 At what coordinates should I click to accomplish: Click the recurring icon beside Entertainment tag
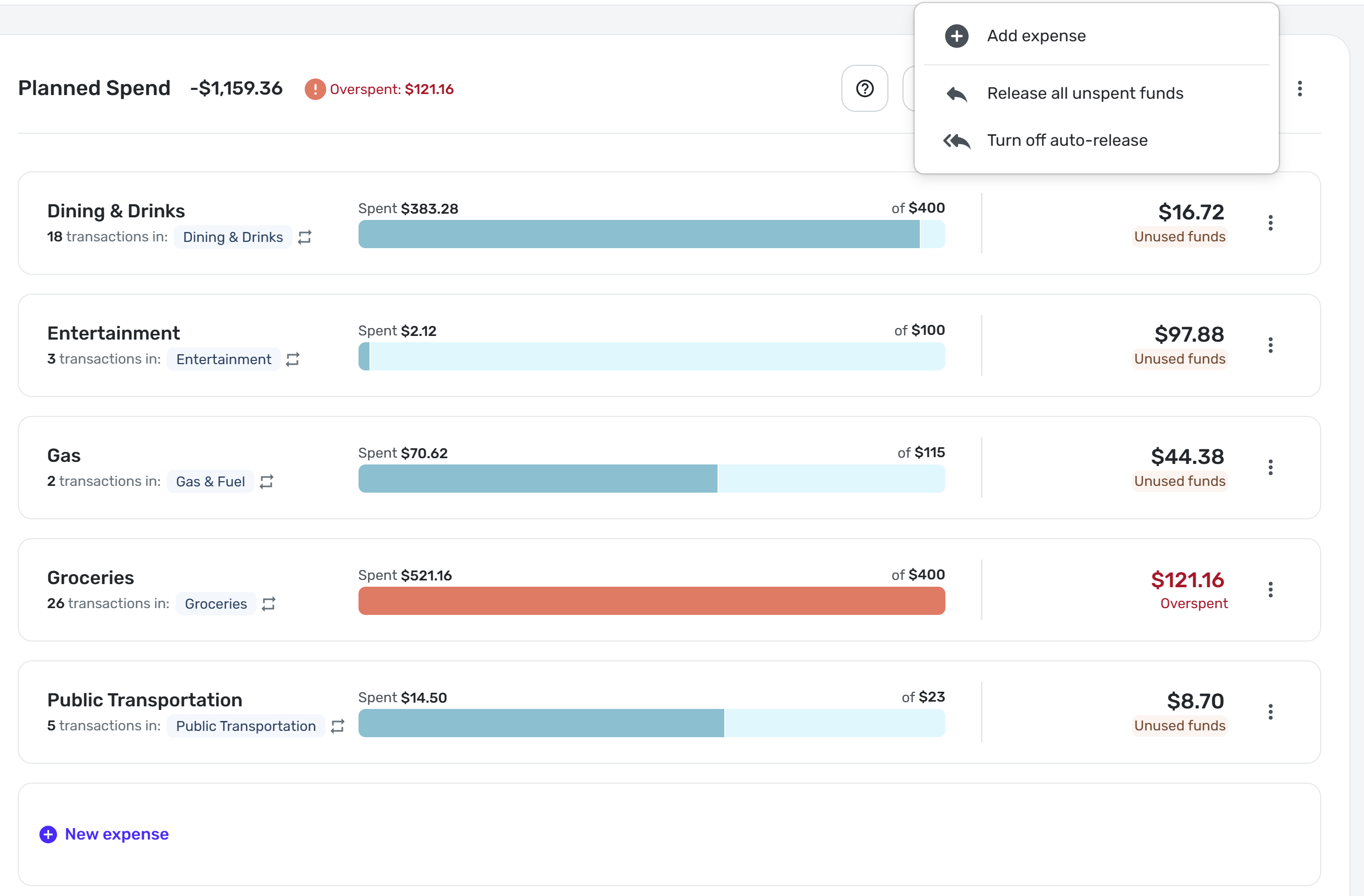pyautogui.click(x=293, y=359)
